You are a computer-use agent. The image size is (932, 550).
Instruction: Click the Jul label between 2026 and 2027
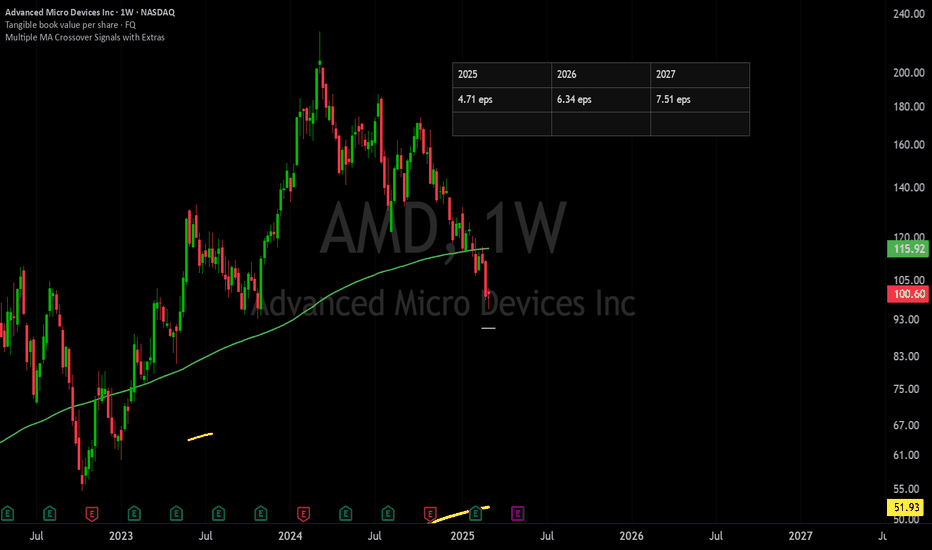(x=716, y=536)
